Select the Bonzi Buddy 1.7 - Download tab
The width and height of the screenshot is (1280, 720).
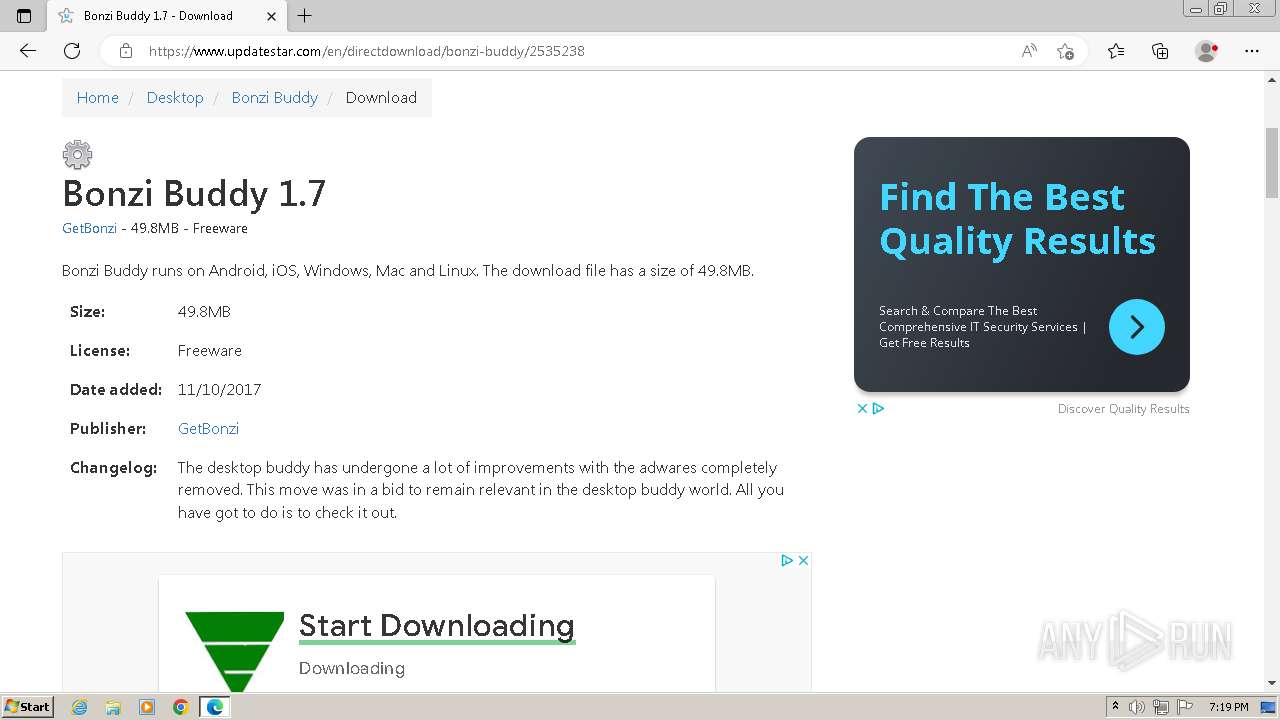(x=166, y=16)
